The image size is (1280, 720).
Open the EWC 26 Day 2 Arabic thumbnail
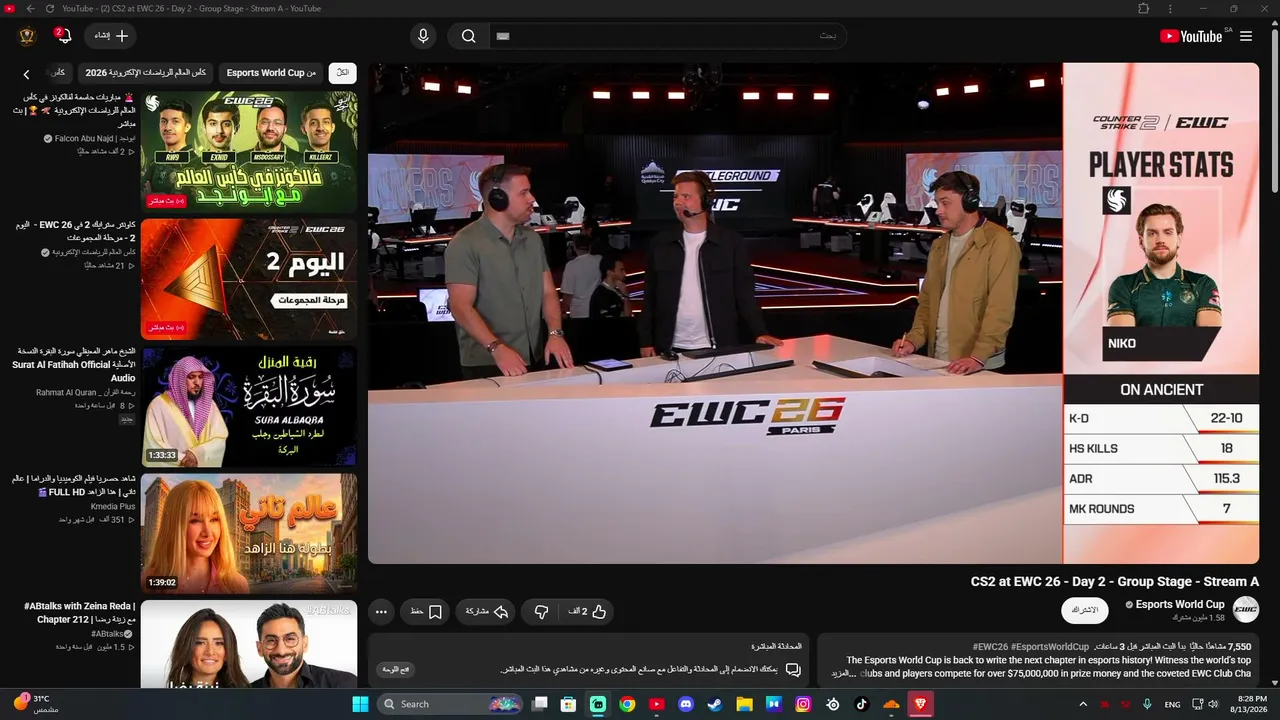(x=249, y=279)
